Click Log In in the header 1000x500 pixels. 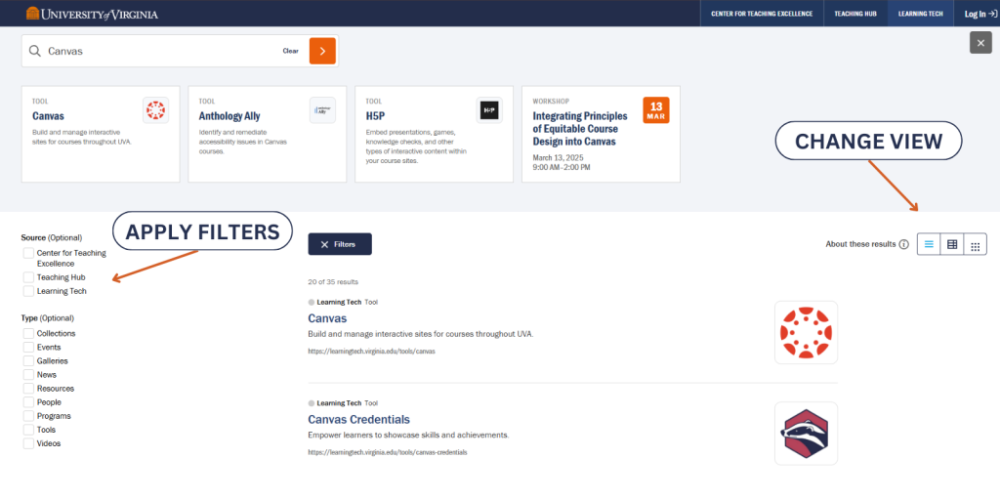[x=981, y=13]
